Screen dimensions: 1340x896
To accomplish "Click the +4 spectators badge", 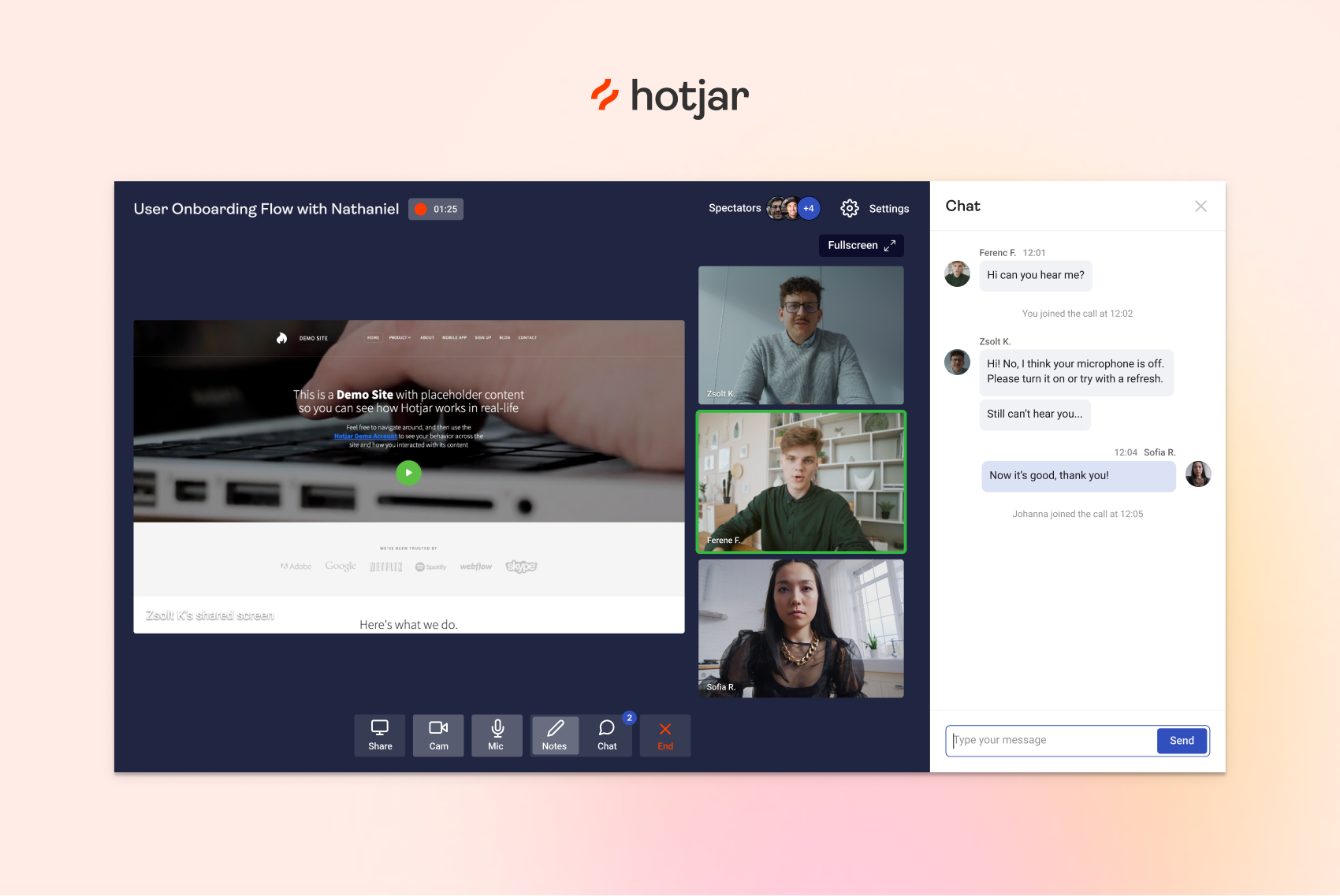I will 809,208.
